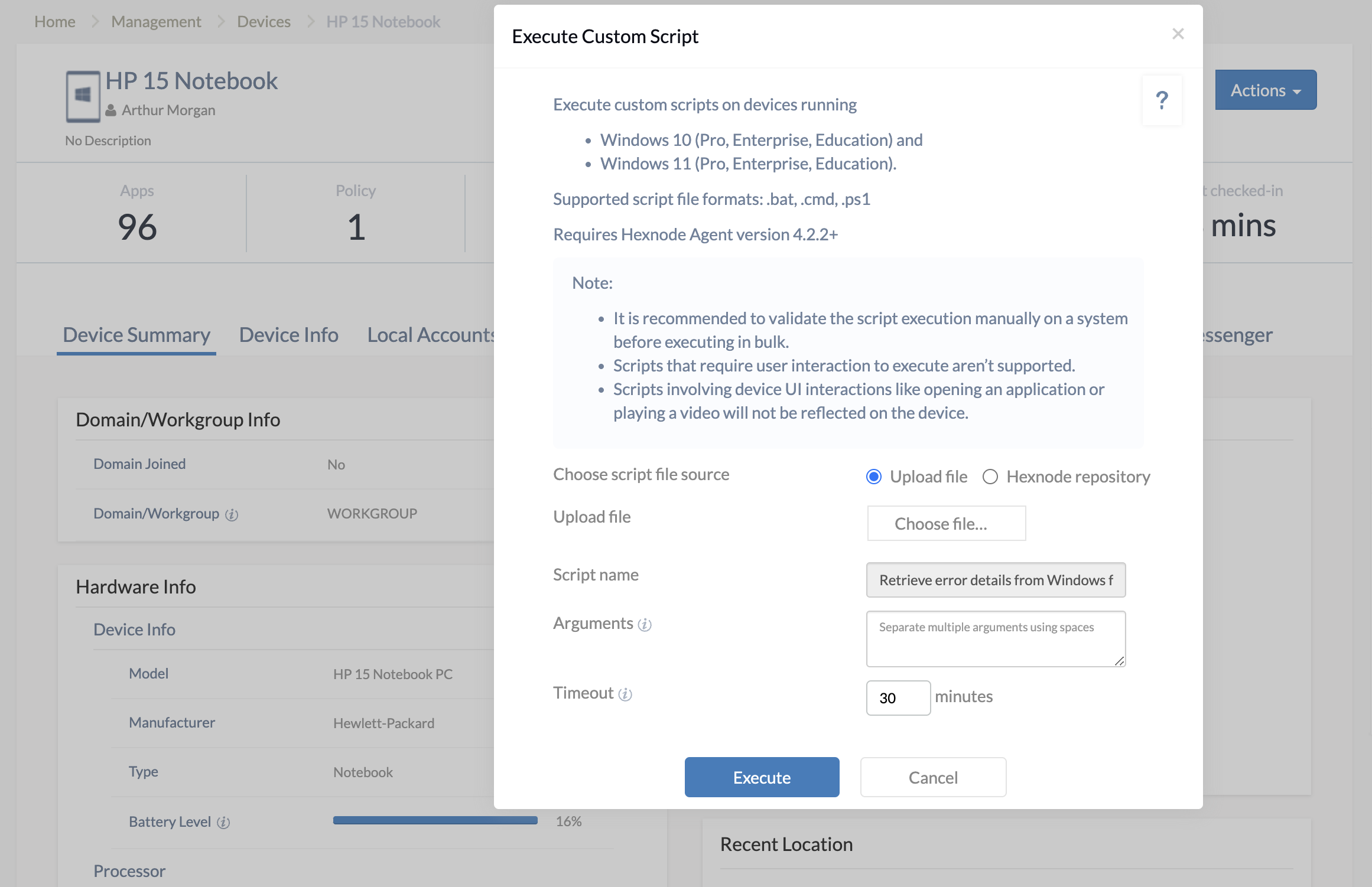Click the Apps count 96
The width and height of the screenshot is (1372, 887).
[137, 227]
